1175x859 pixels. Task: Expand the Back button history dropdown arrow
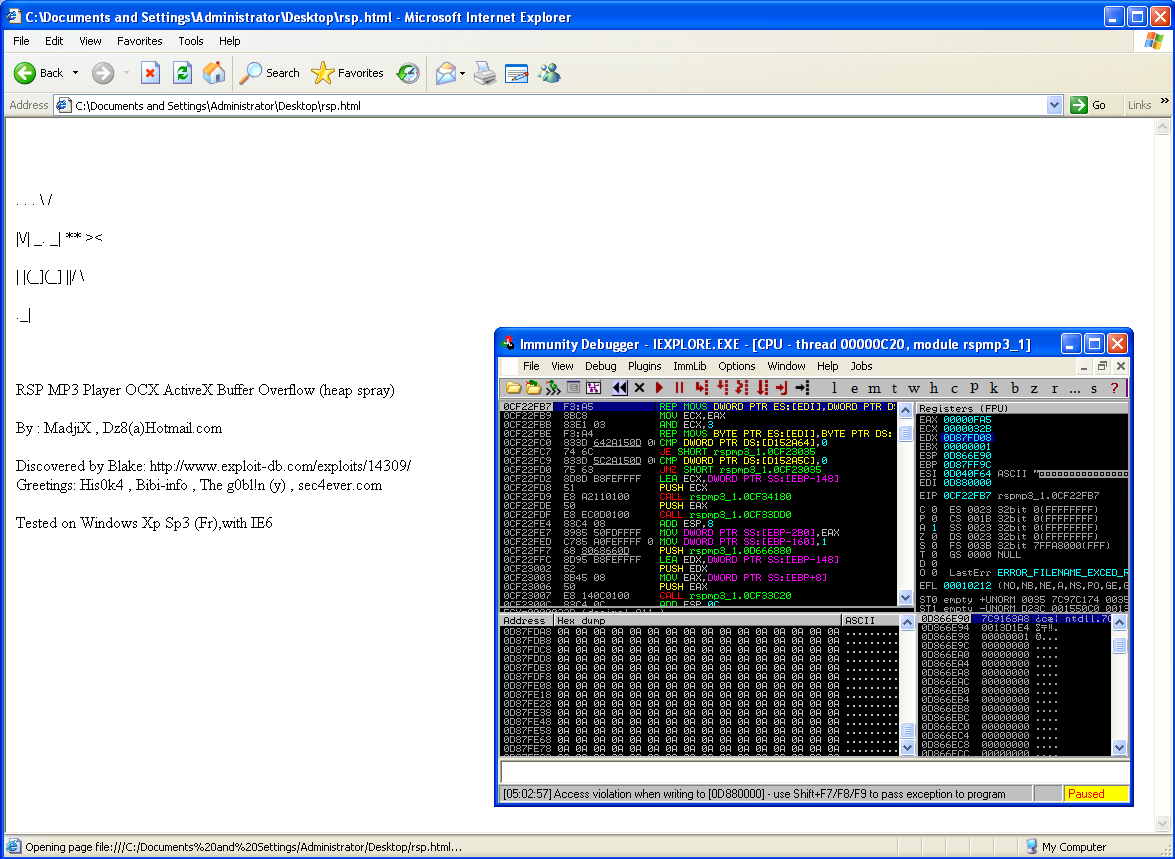[75, 73]
